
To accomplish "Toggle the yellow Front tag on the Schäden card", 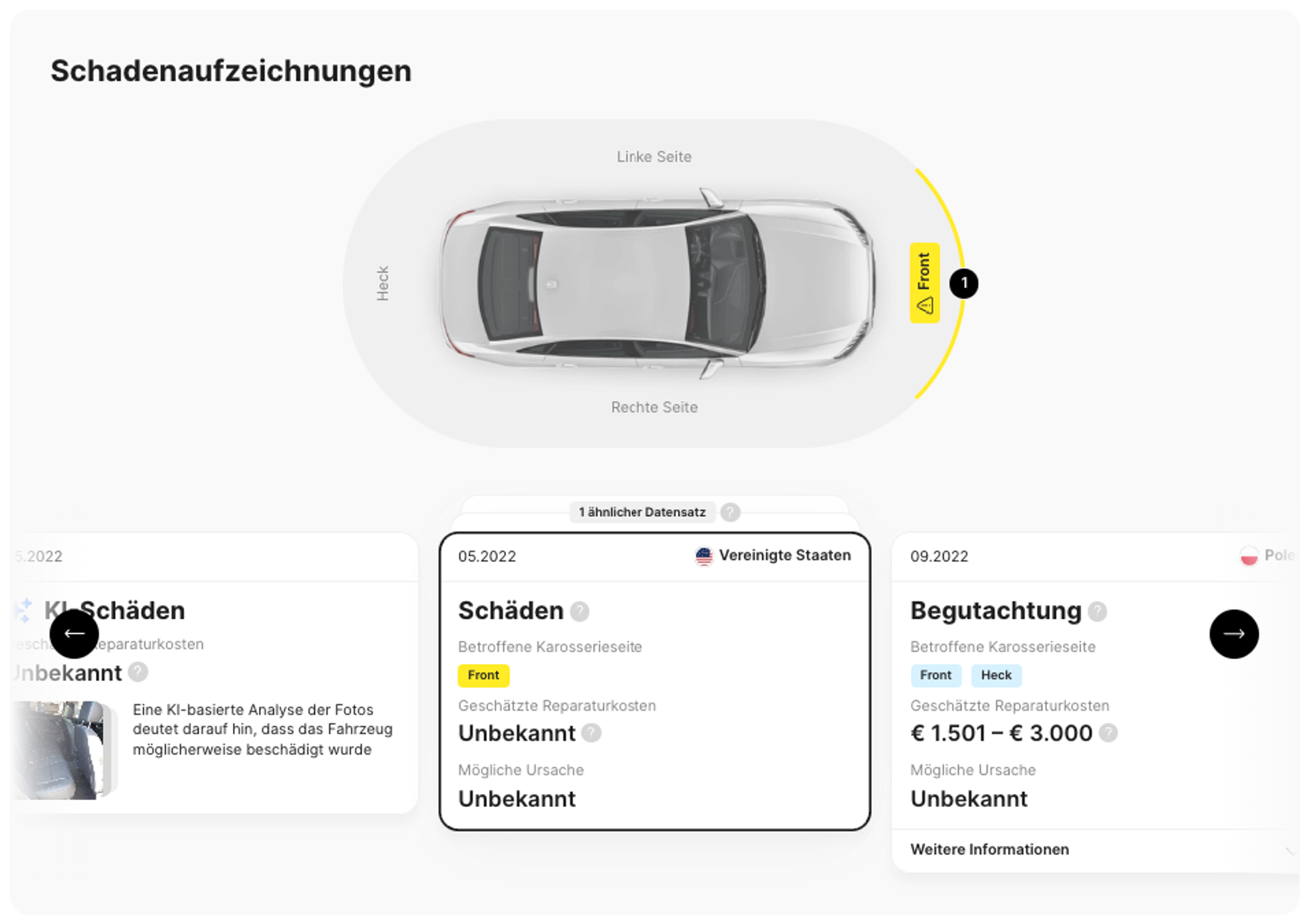I will [484, 675].
